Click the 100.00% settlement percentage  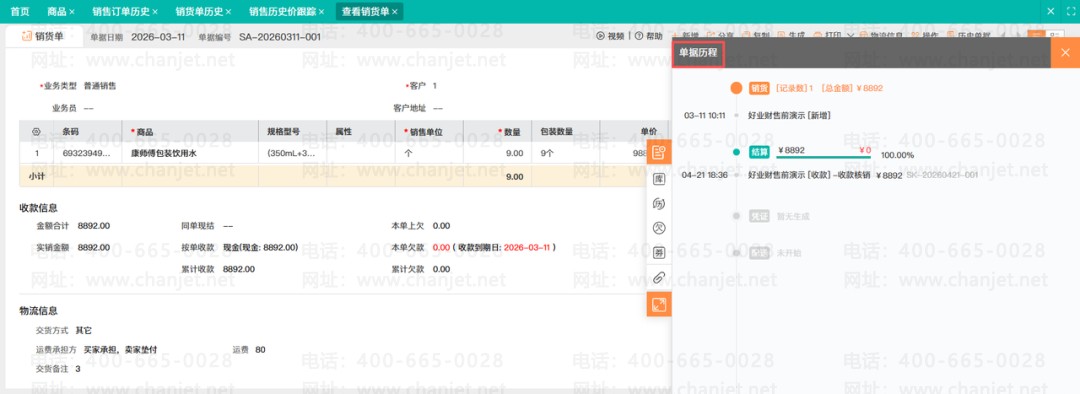click(897, 155)
